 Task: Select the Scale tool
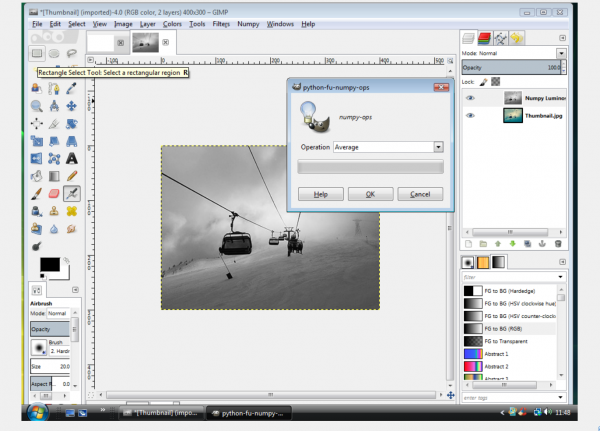click(37, 141)
